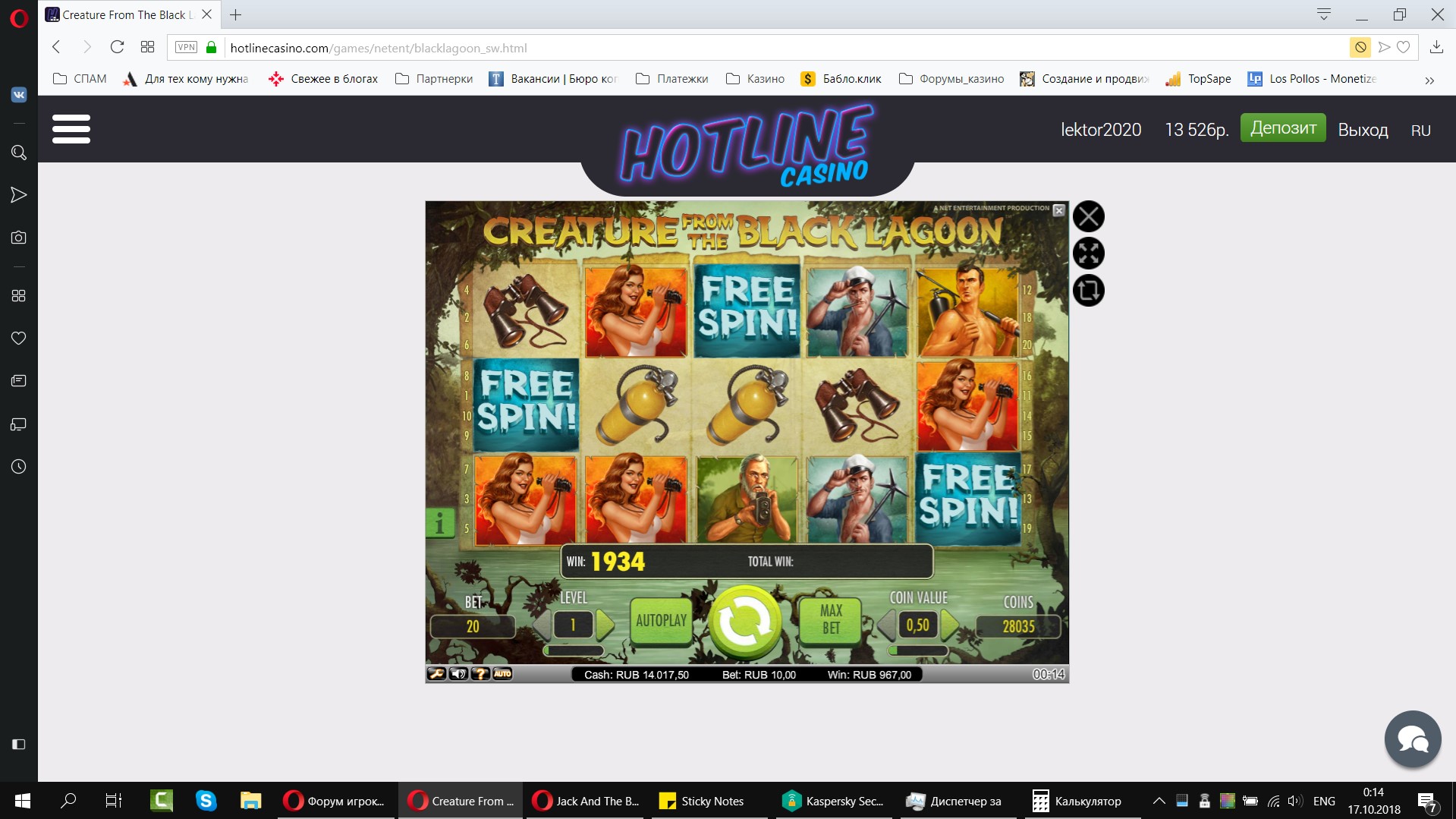The height and width of the screenshot is (819, 1456).
Task: Toggle the VPN badge in address bar
Action: point(186,47)
